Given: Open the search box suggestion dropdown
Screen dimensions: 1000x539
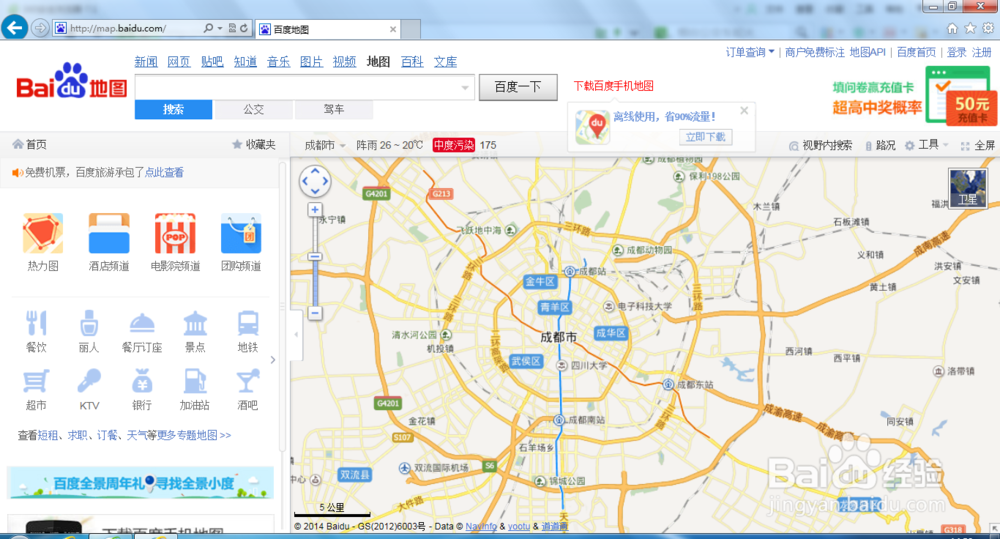Looking at the screenshot, I should [x=465, y=88].
